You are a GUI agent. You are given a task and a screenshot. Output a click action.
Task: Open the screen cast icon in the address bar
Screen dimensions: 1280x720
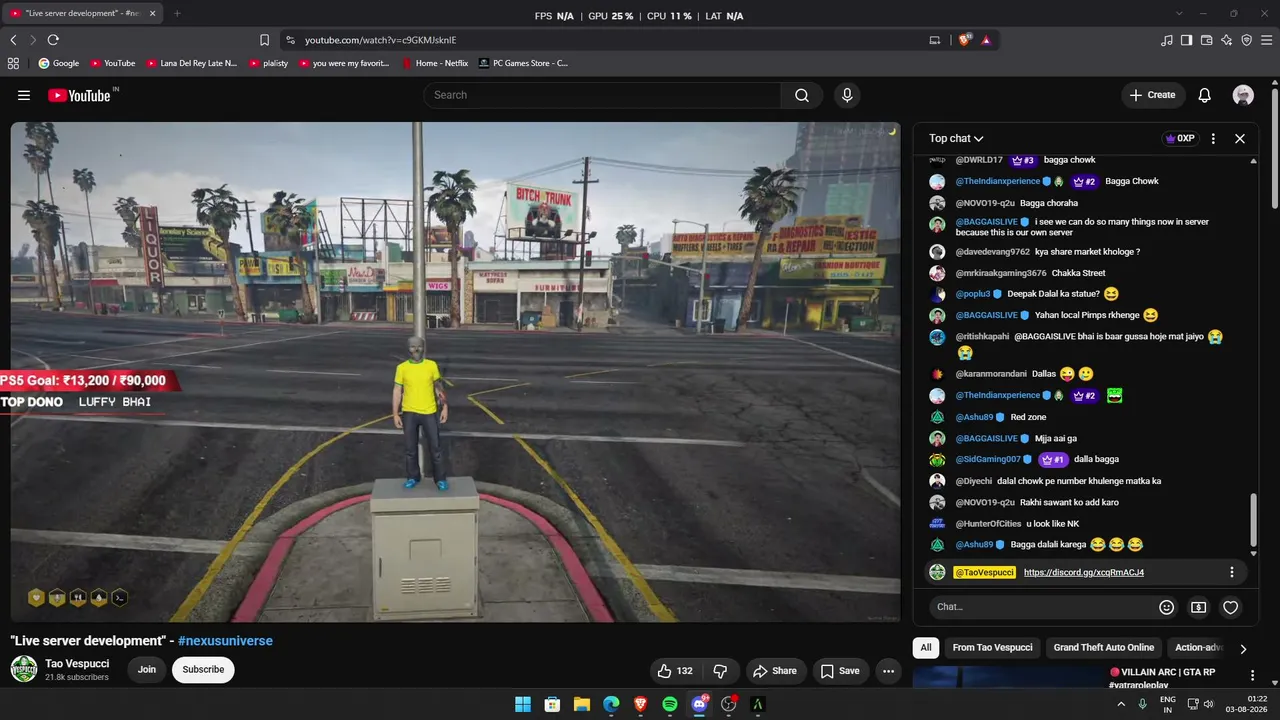pyautogui.click(x=935, y=40)
